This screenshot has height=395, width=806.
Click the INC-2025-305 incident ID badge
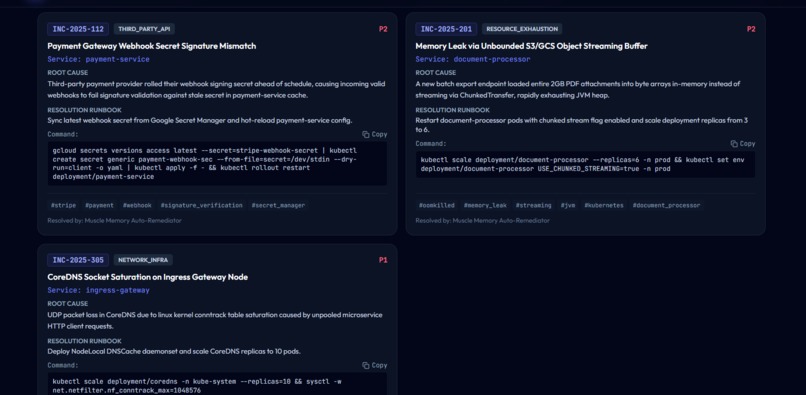pyautogui.click(x=78, y=260)
